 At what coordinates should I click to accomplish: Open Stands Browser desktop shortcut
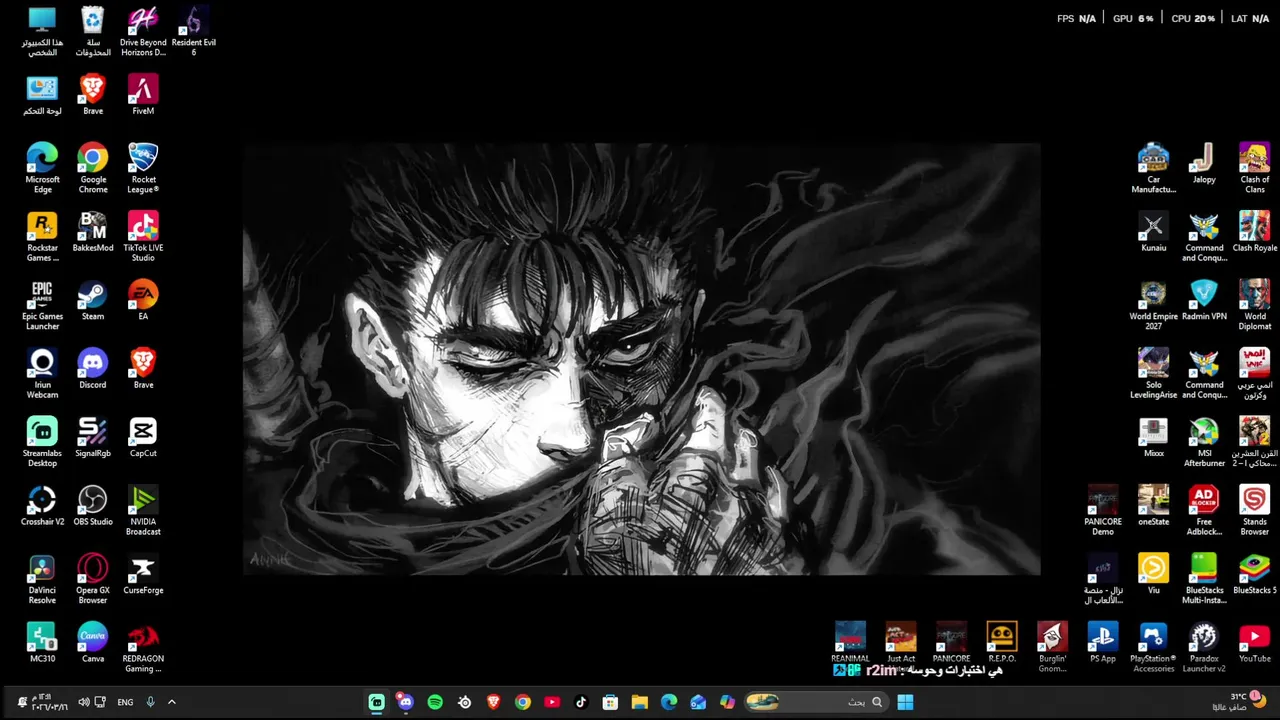click(x=1255, y=510)
